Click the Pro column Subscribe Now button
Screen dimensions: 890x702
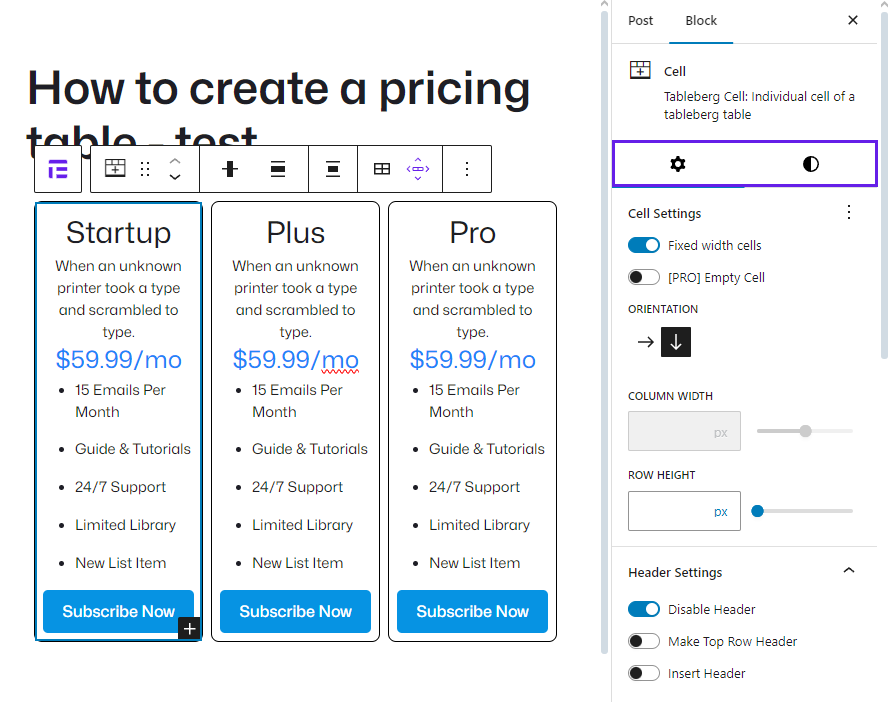point(472,611)
